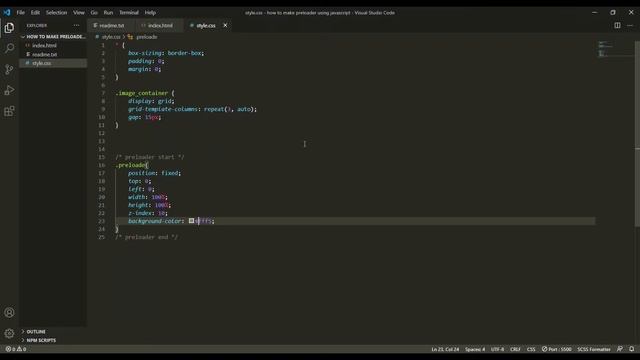Click the z-index: 10 line
640x360 pixels.
[x=148, y=213]
